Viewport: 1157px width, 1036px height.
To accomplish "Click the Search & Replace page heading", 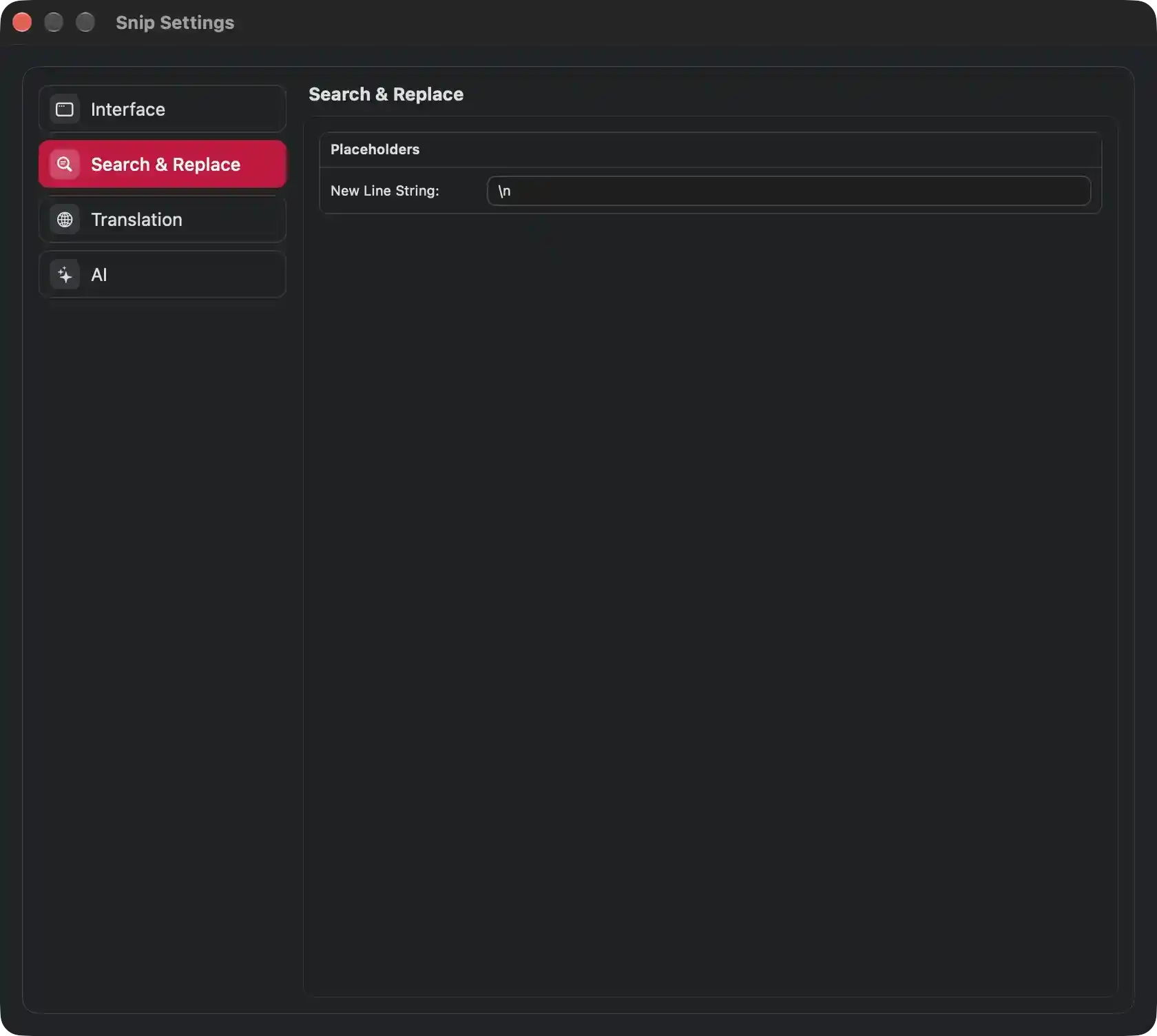I will pyautogui.click(x=386, y=94).
